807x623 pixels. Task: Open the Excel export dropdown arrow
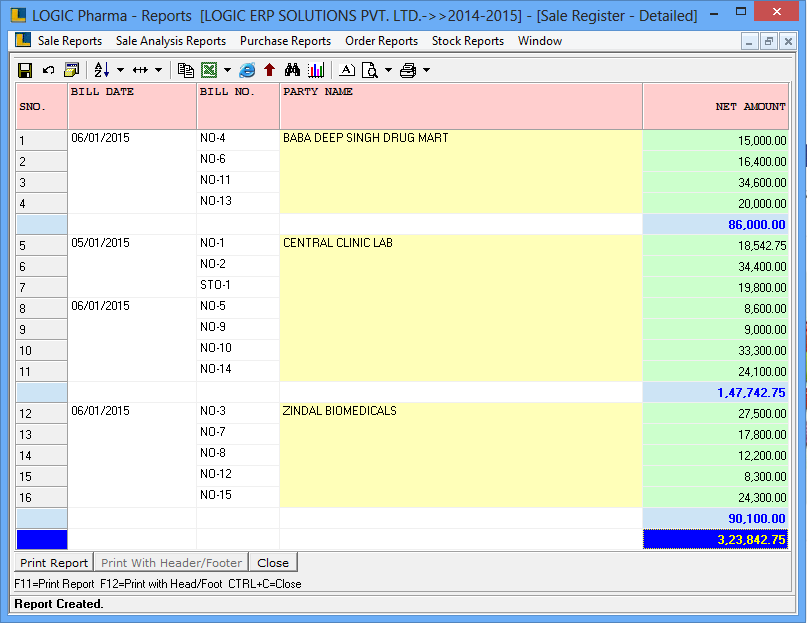tap(227, 70)
